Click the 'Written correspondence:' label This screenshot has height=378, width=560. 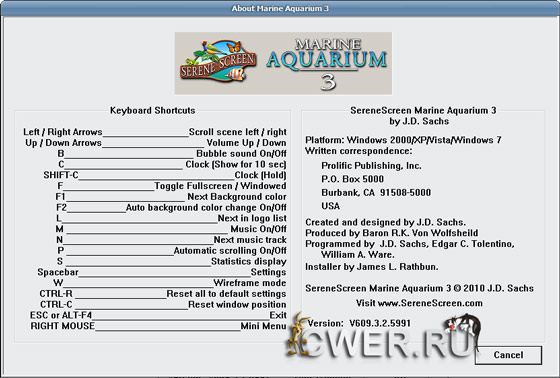pyautogui.click(x=359, y=151)
